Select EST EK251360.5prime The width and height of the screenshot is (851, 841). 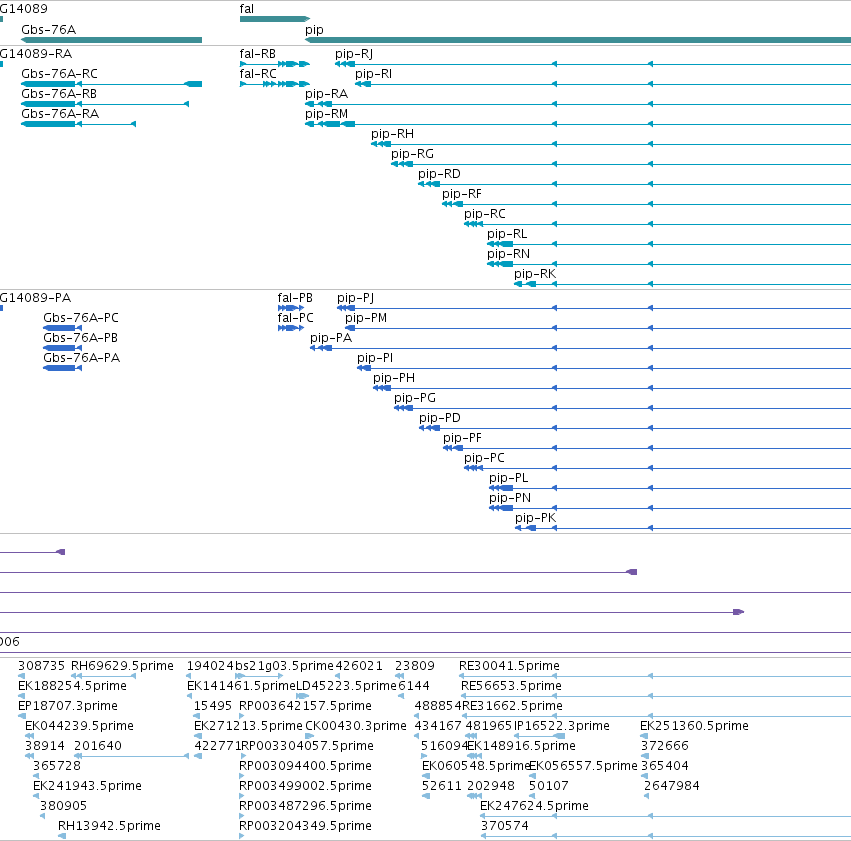(x=694, y=726)
